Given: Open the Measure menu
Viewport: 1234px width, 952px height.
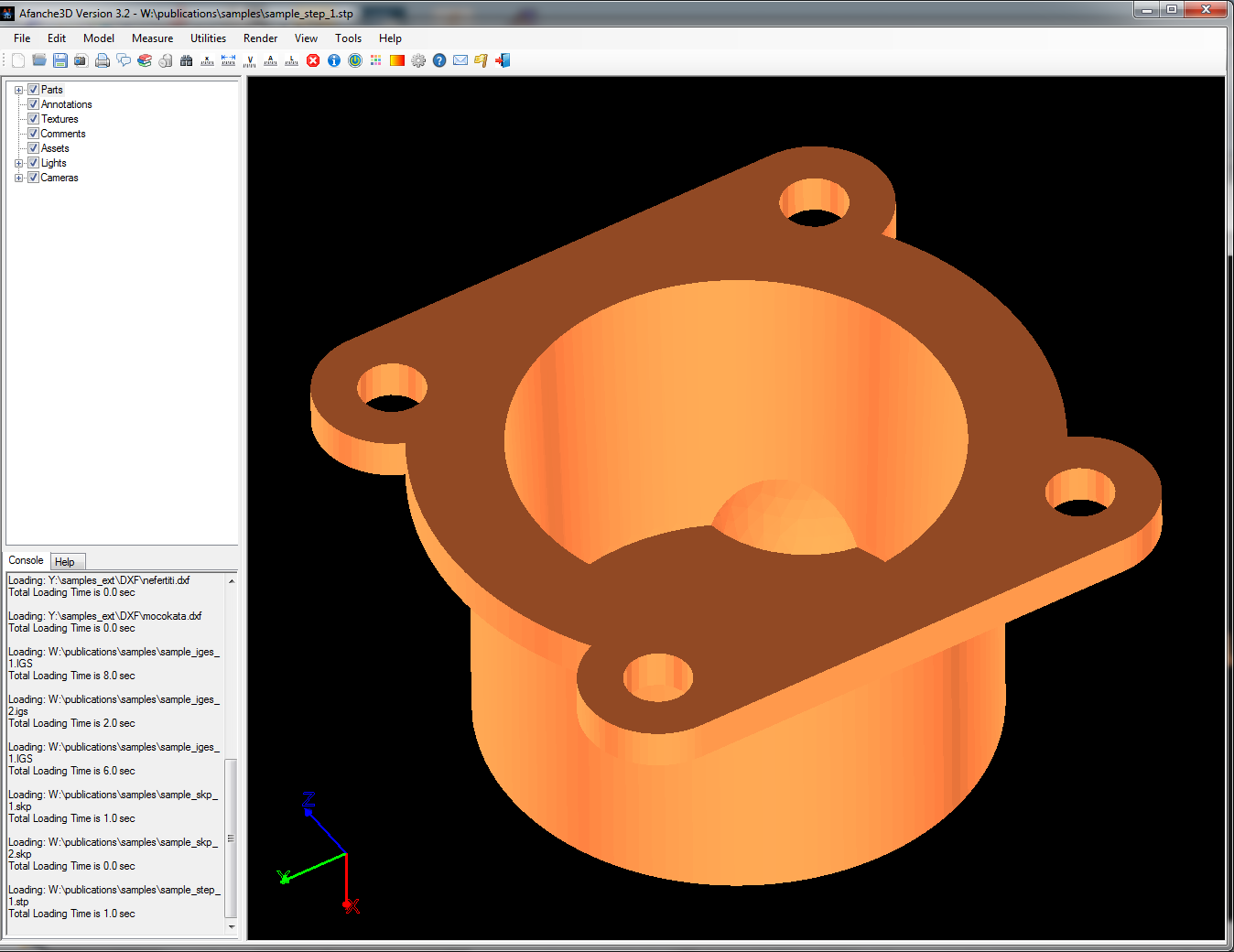Looking at the screenshot, I should (152, 38).
